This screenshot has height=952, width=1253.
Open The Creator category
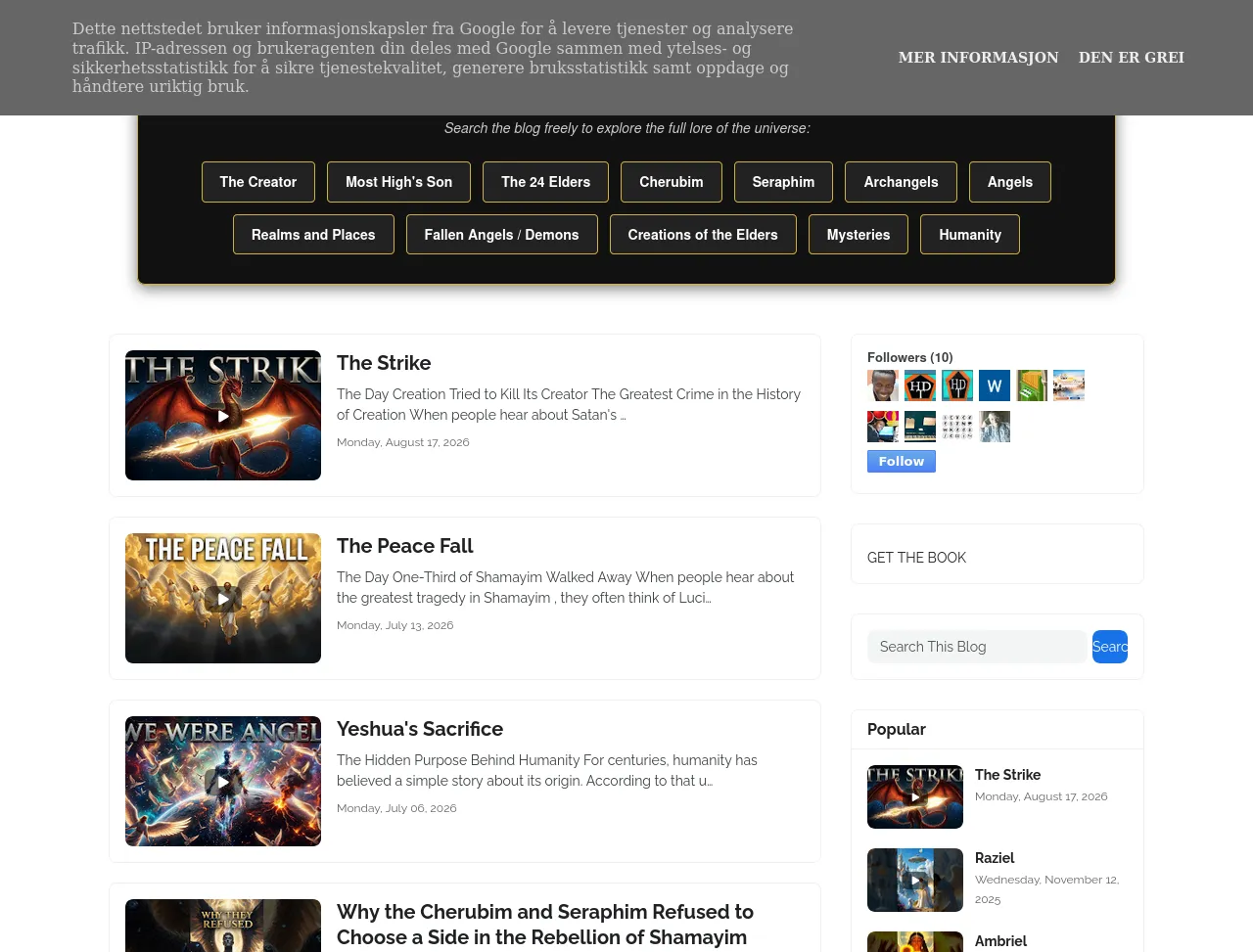coord(258,182)
